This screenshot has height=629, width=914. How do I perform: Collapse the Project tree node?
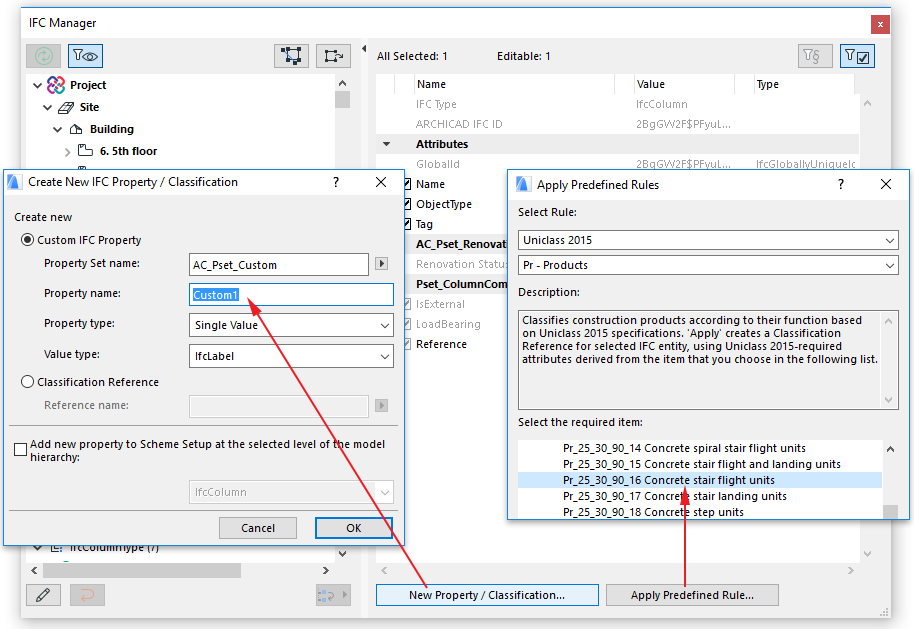click(x=37, y=85)
